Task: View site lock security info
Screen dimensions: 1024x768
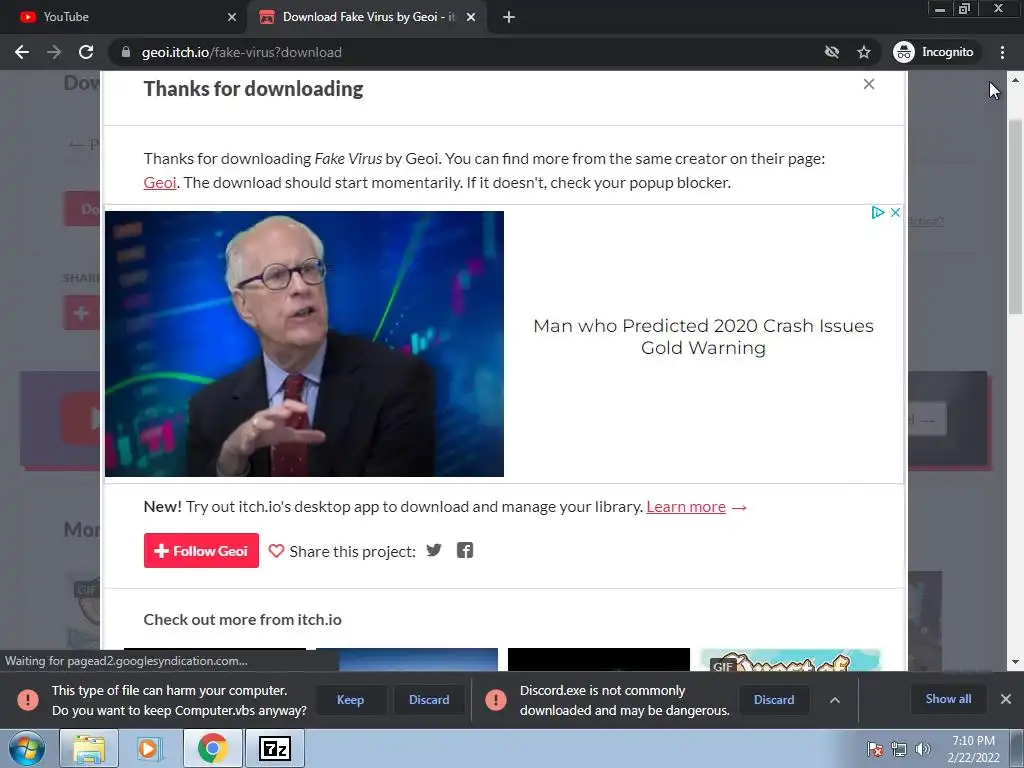Action: 126,52
